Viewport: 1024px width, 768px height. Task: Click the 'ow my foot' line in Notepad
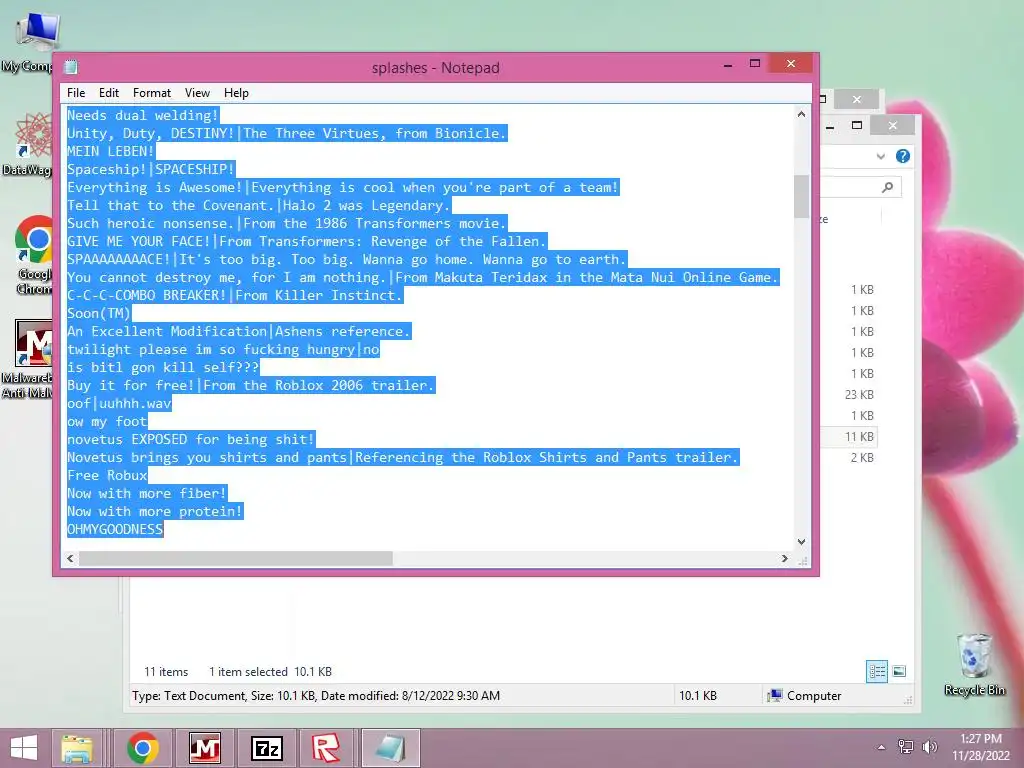coord(107,421)
